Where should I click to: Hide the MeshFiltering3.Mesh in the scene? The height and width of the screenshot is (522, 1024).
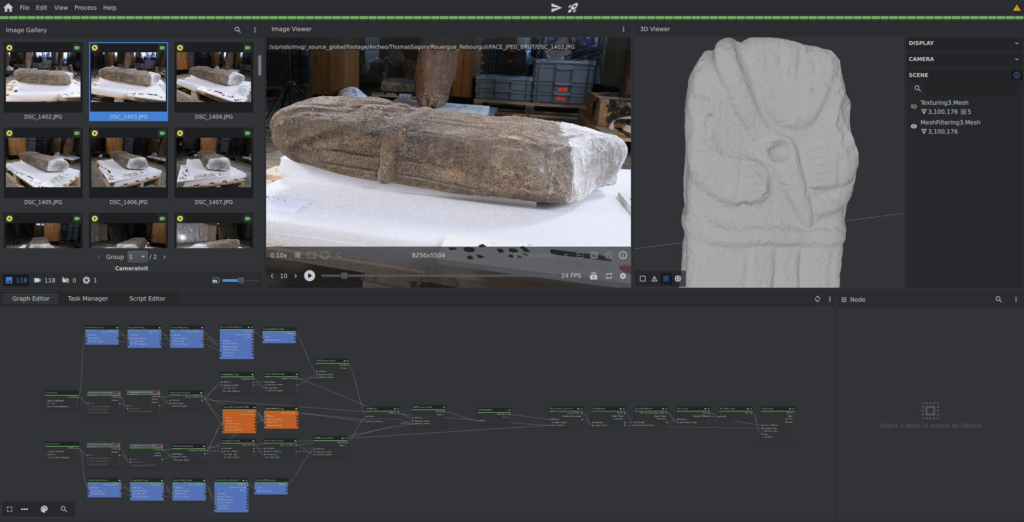click(x=914, y=126)
